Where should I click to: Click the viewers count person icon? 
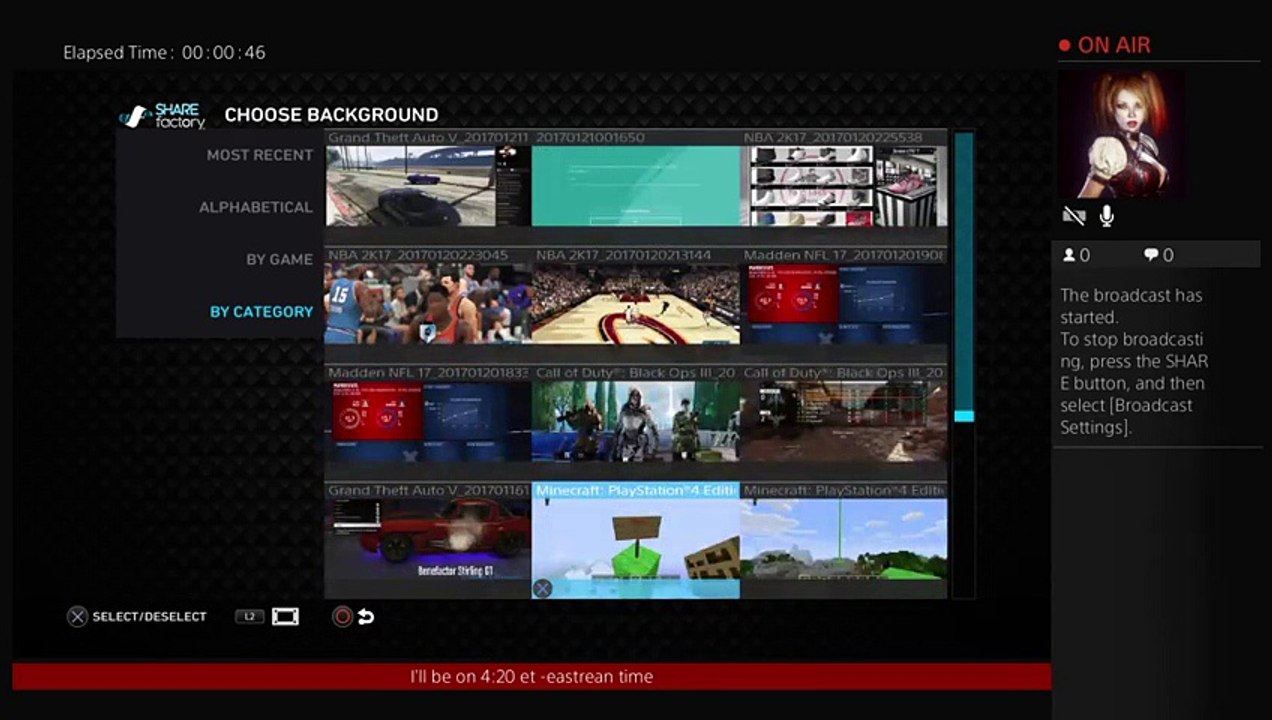coord(1069,255)
